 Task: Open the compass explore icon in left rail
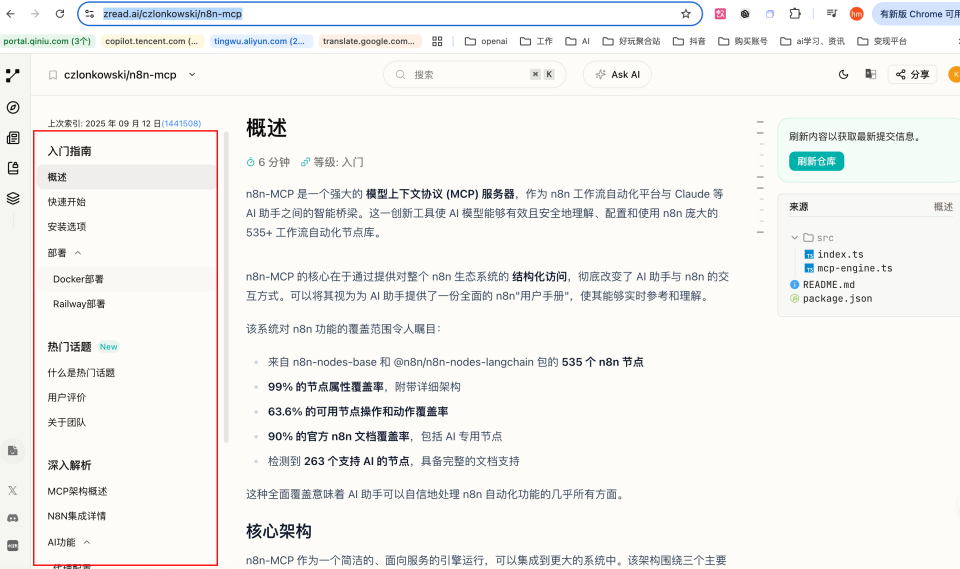pos(13,107)
